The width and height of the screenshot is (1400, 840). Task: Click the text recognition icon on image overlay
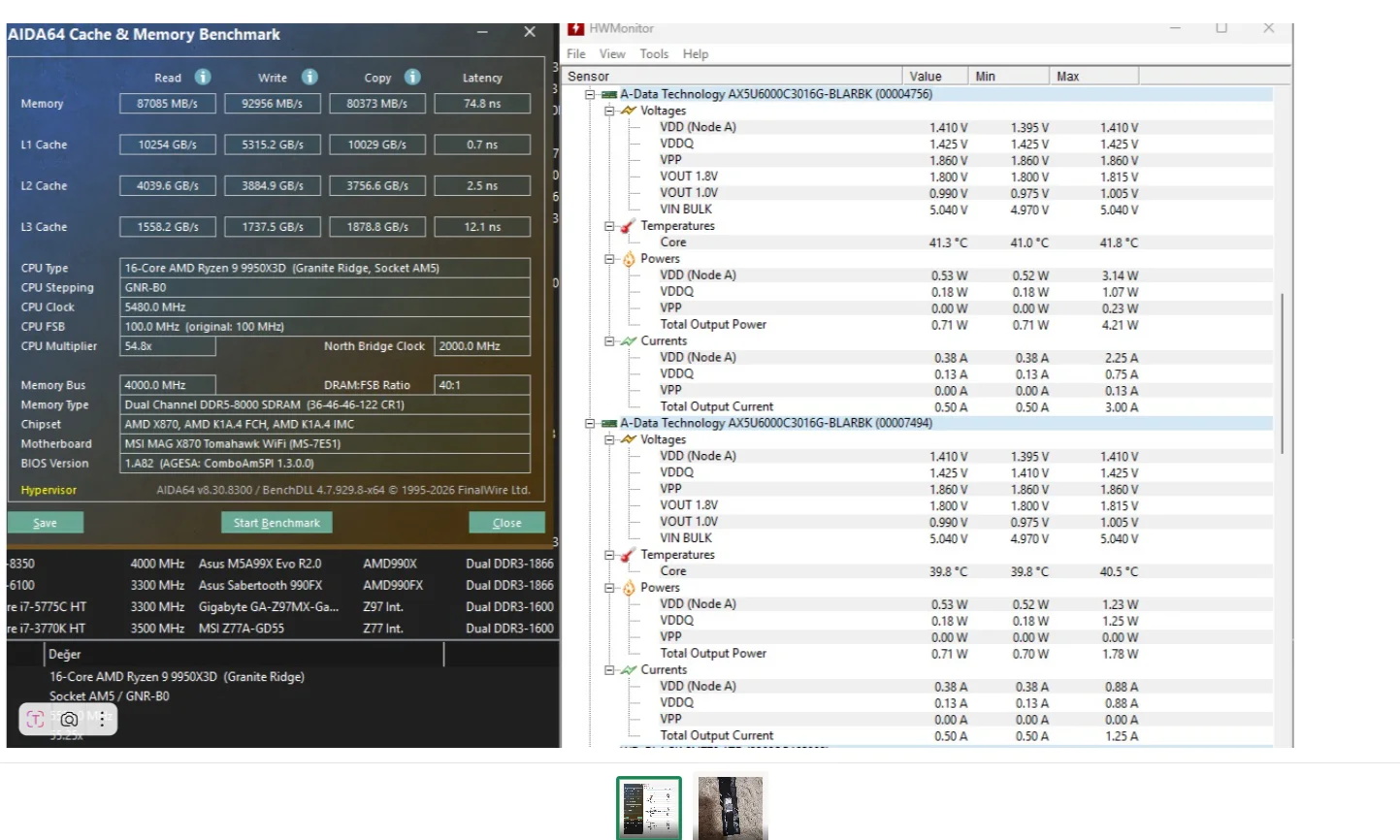tap(36, 720)
